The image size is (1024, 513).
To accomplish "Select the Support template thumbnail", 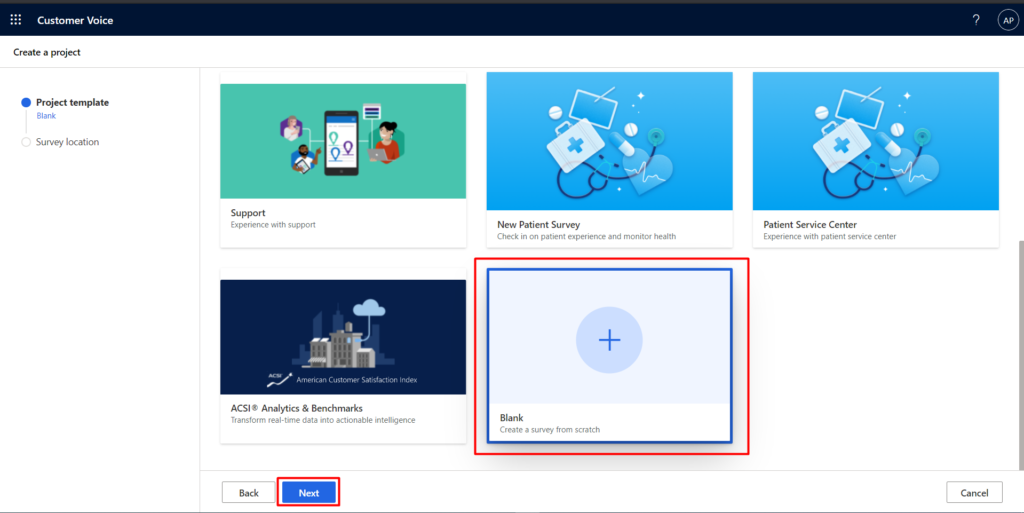I will point(343,141).
